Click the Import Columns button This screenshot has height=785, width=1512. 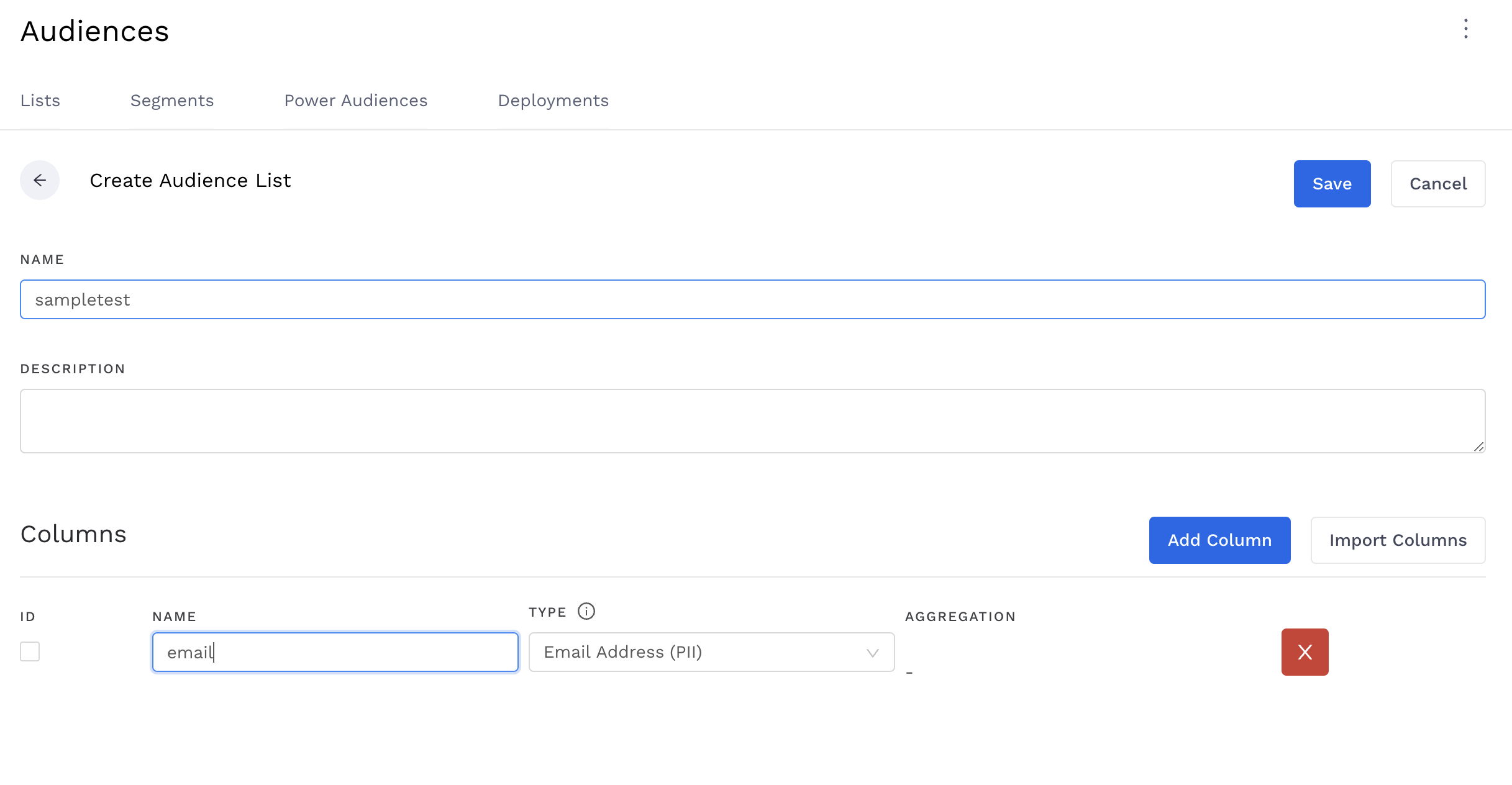click(x=1398, y=540)
